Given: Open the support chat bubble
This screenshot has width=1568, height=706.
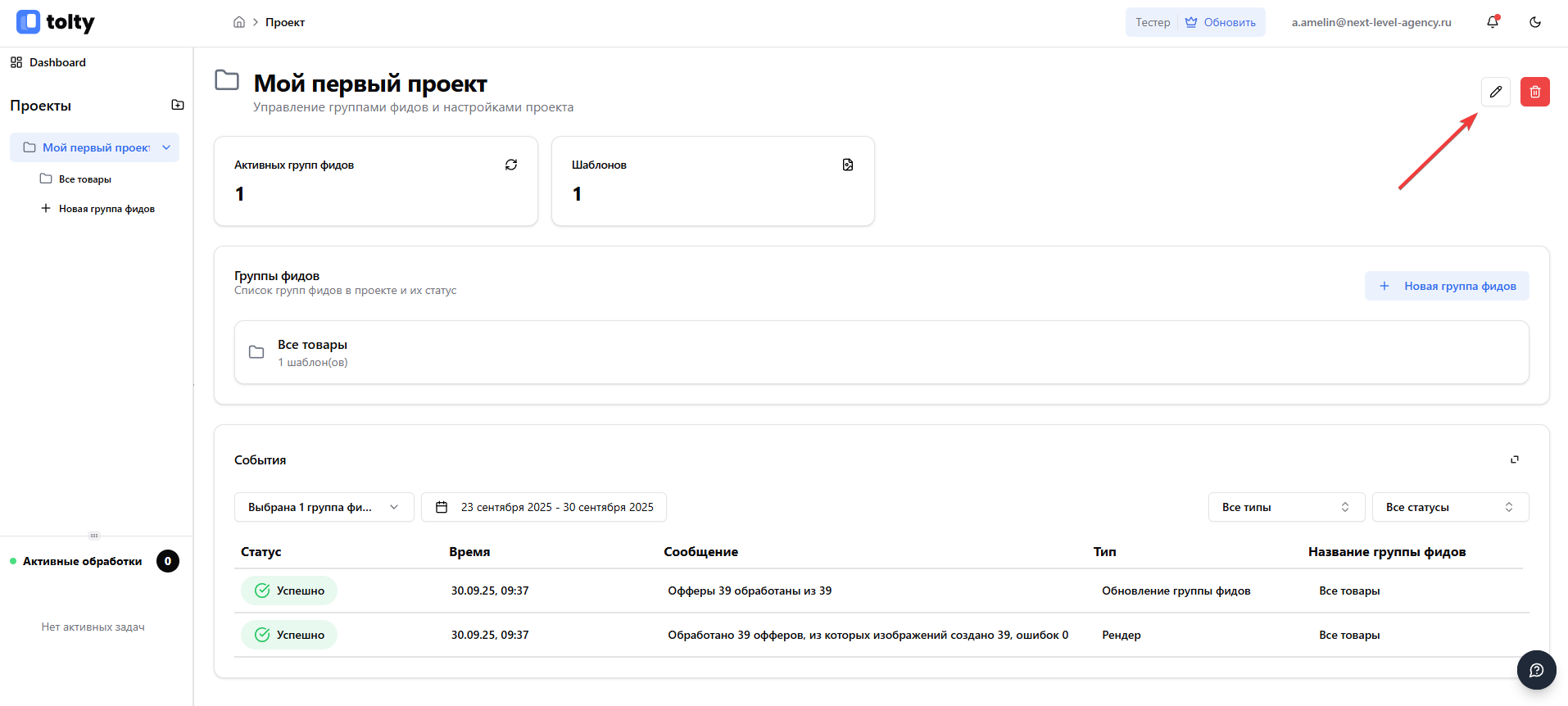Looking at the screenshot, I should pyautogui.click(x=1537, y=670).
